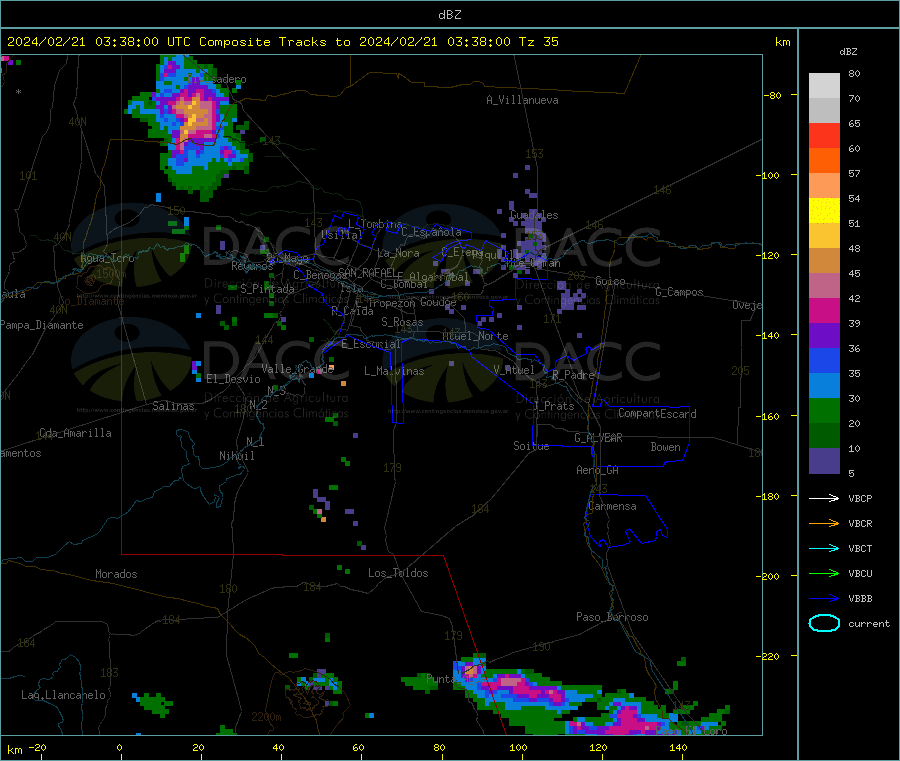Click the R_Padre label
The image size is (900, 761).
click(573, 375)
